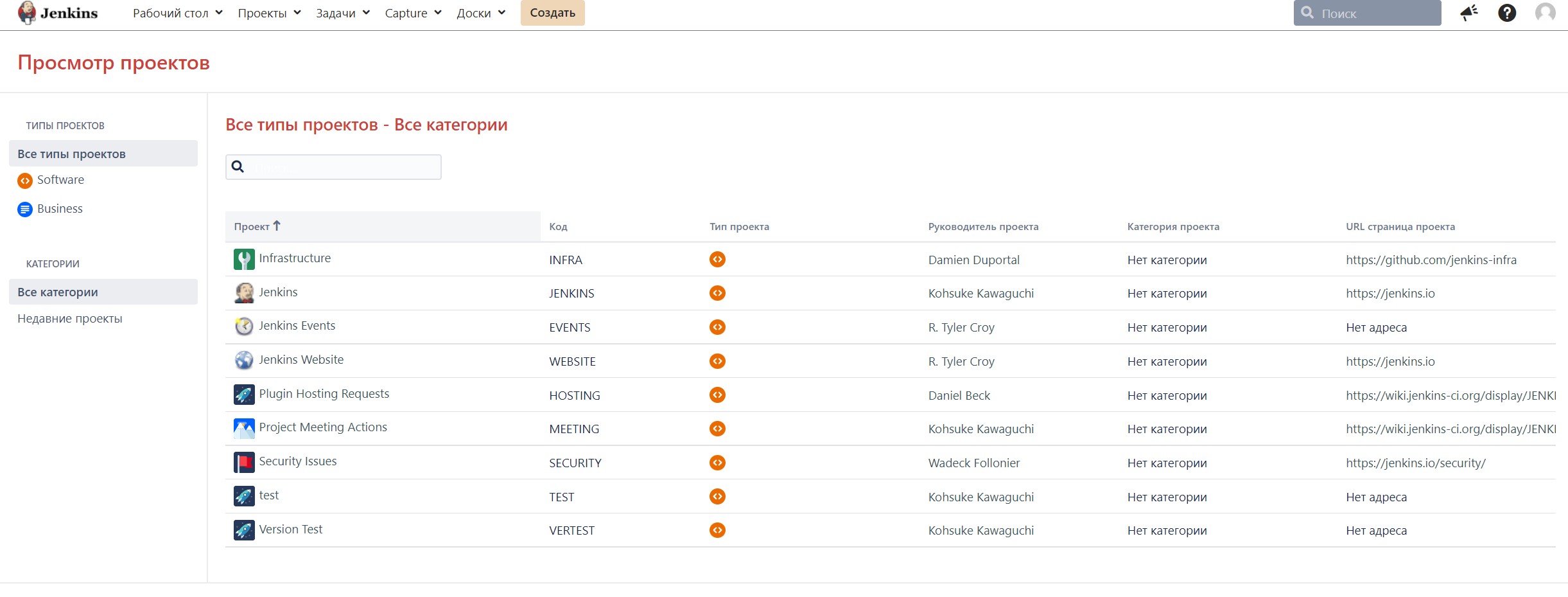The height and width of the screenshot is (597, 1568).
Task: Click the Jenkins Events avatar icon
Action: (x=244, y=326)
